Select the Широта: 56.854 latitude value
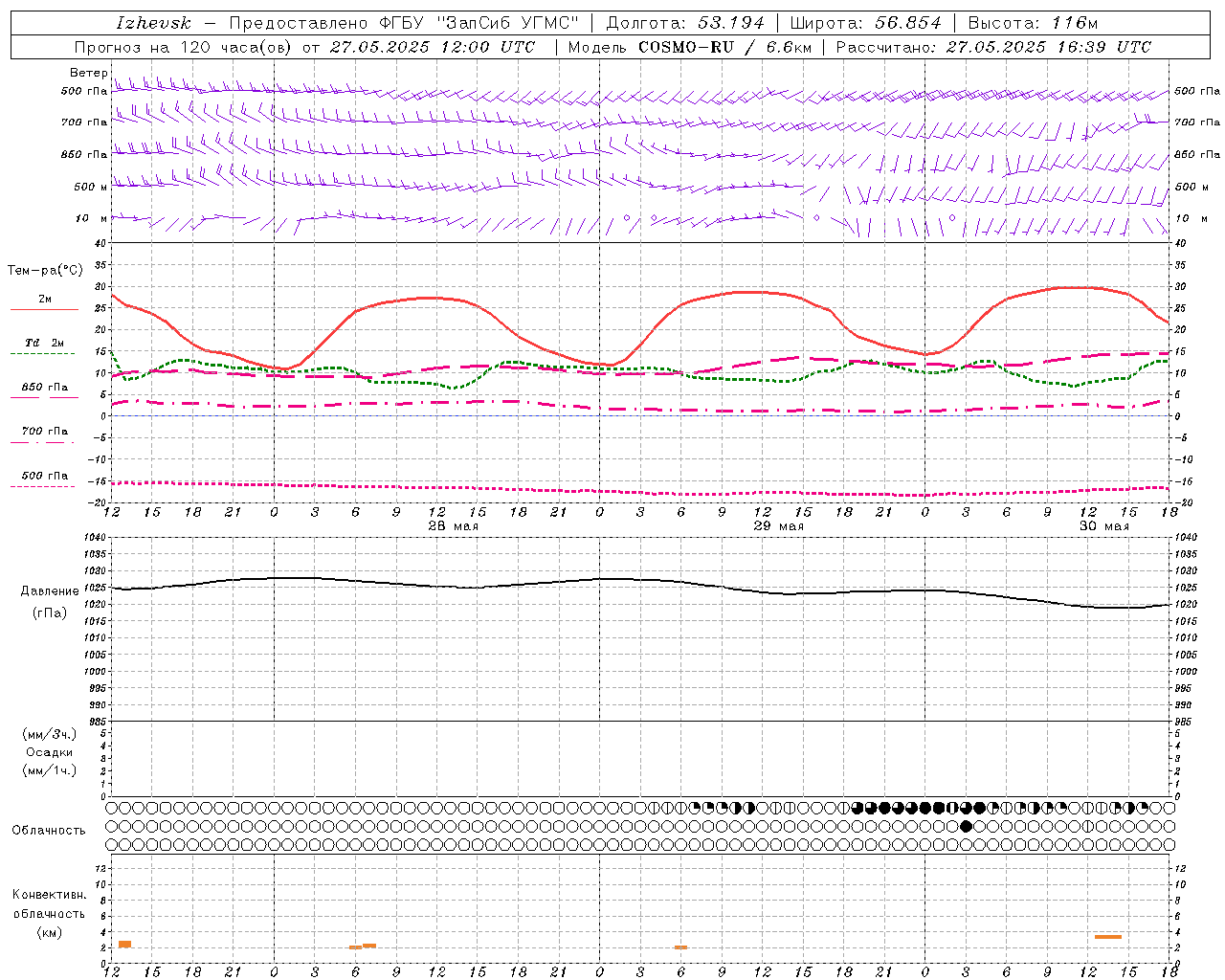 click(865, 23)
